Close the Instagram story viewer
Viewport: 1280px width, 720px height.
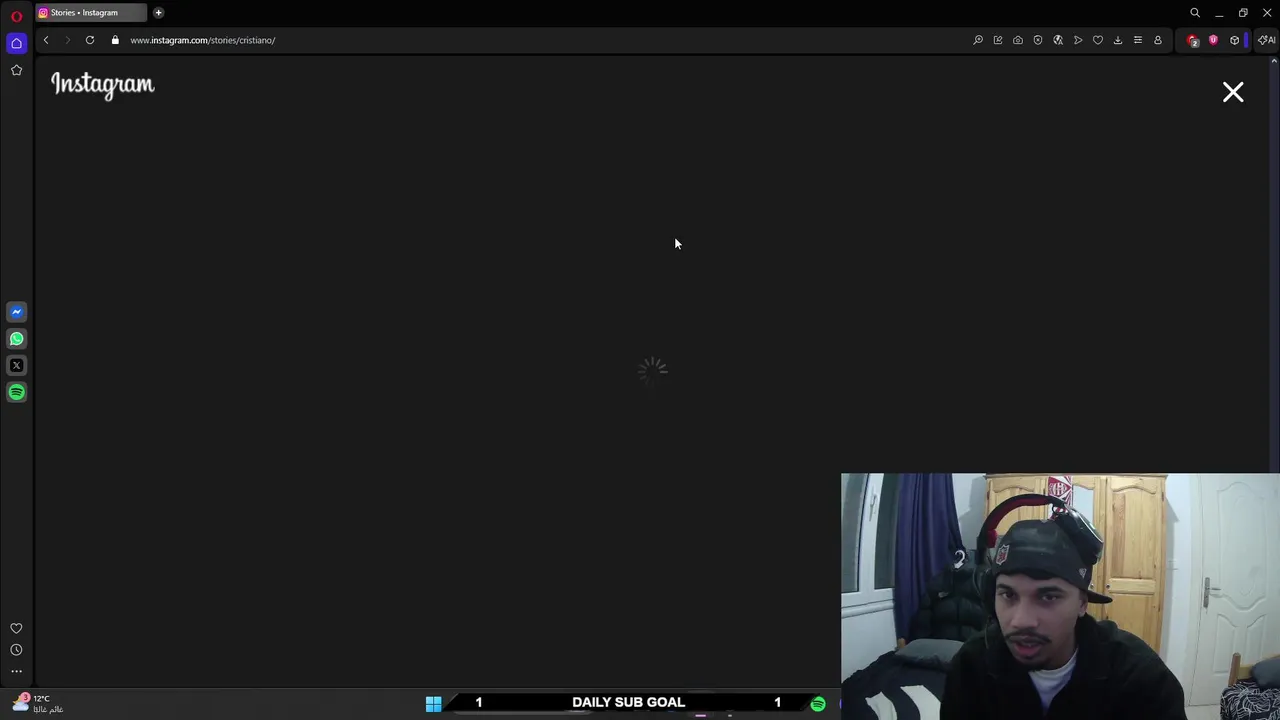click(x=1233, y=92)
